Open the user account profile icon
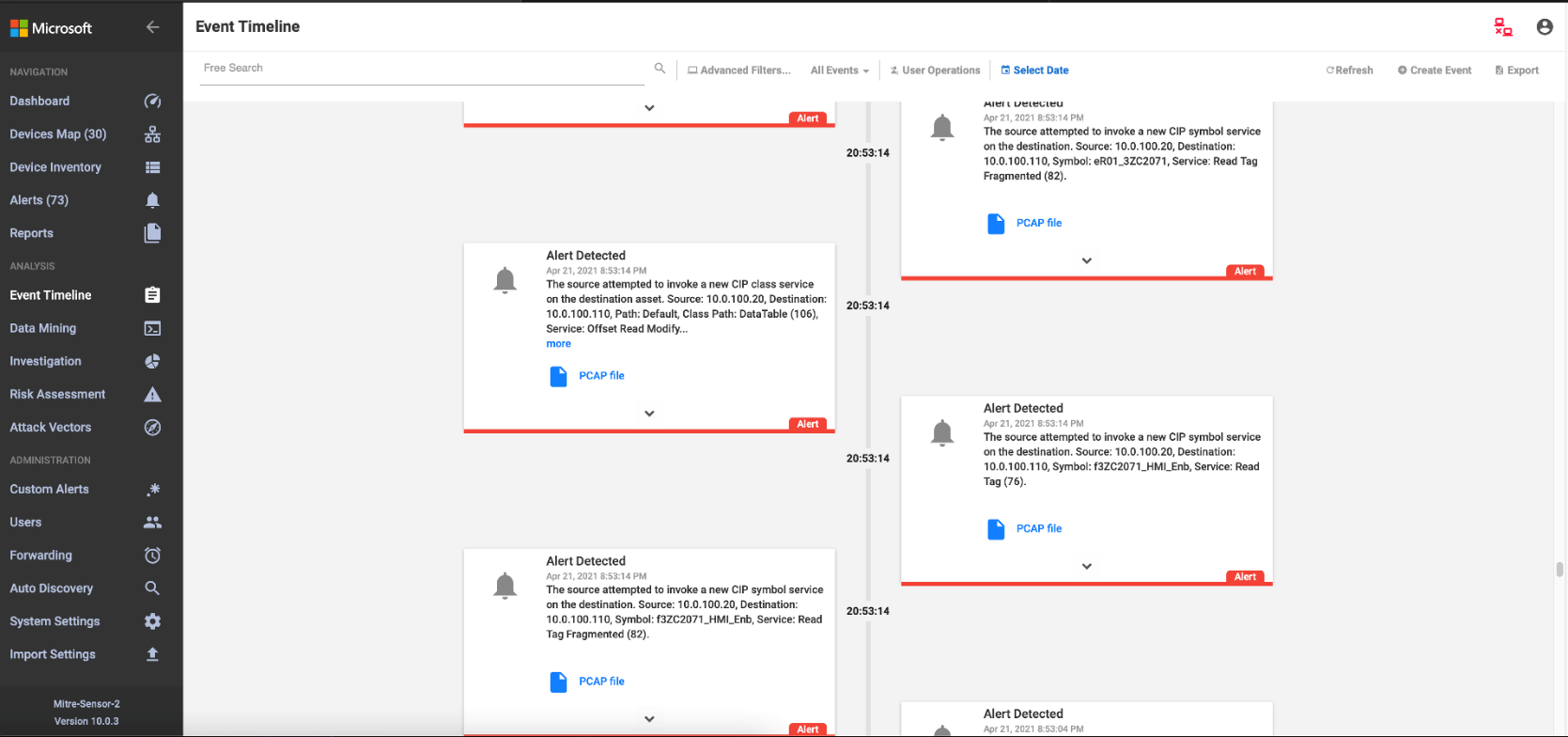 point(1545,27)
